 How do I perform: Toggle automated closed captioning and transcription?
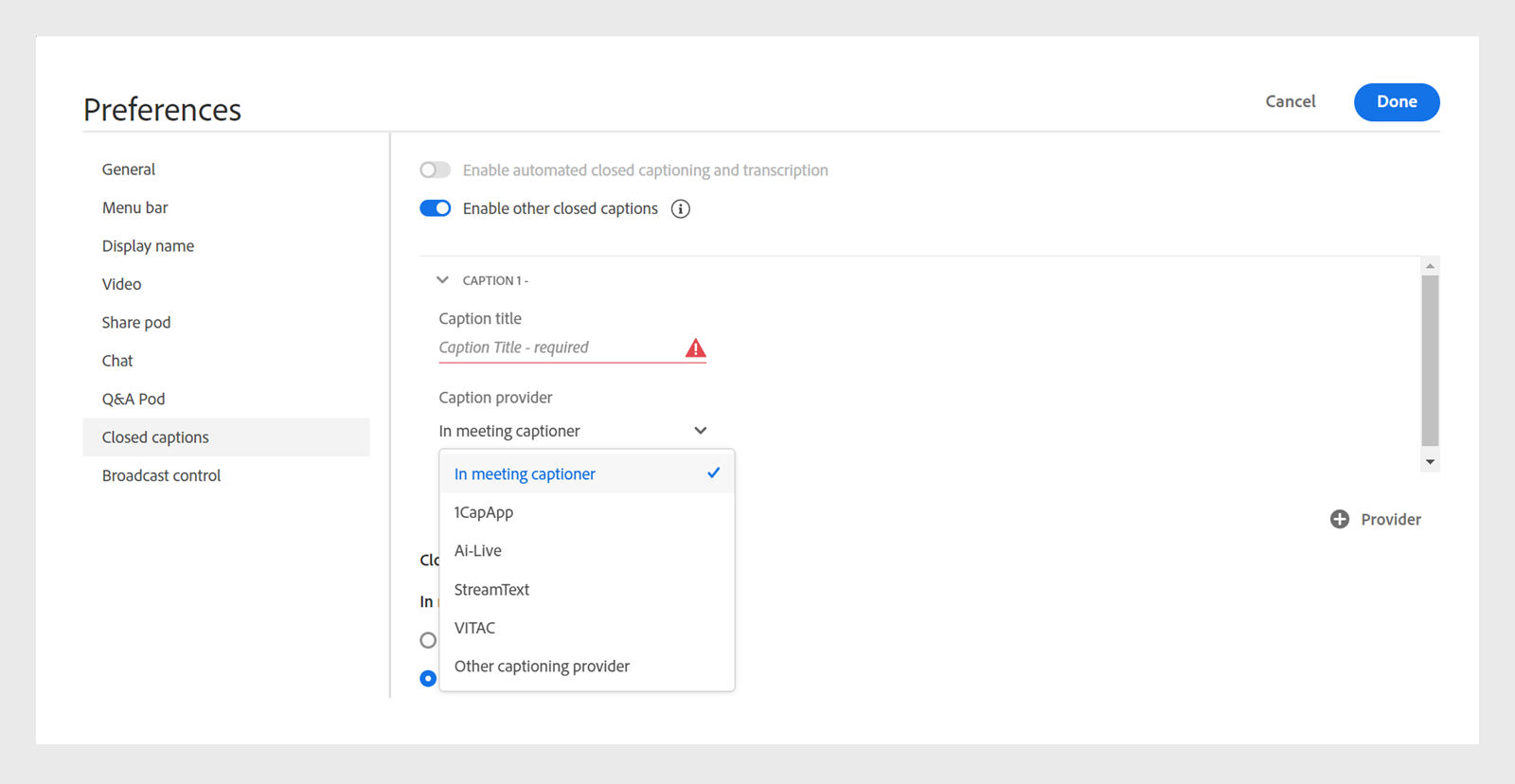(x=436, y=170)
